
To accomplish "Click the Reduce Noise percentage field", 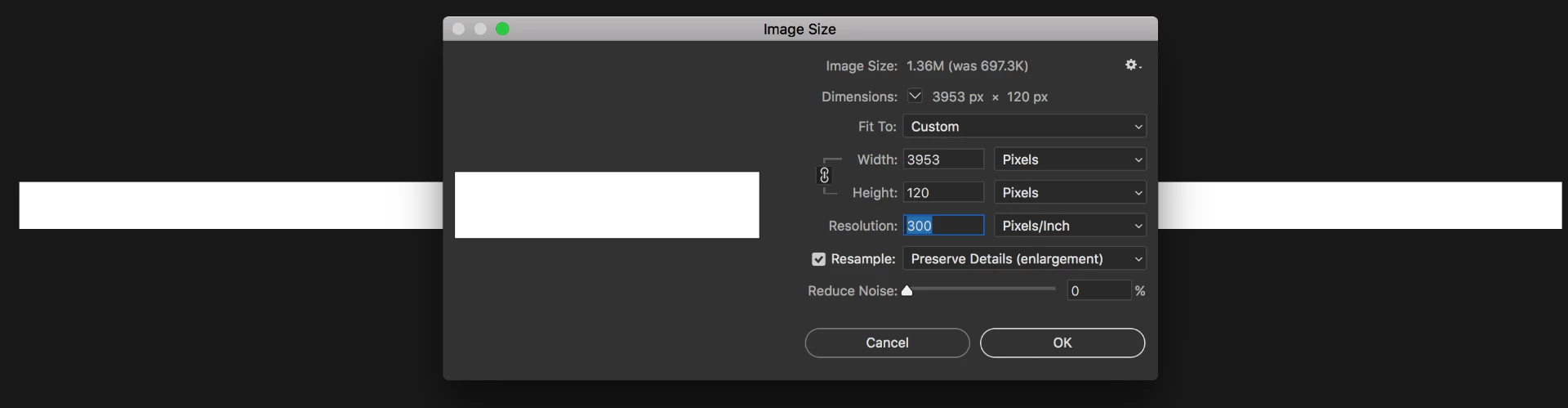I will click(1098, 291).
